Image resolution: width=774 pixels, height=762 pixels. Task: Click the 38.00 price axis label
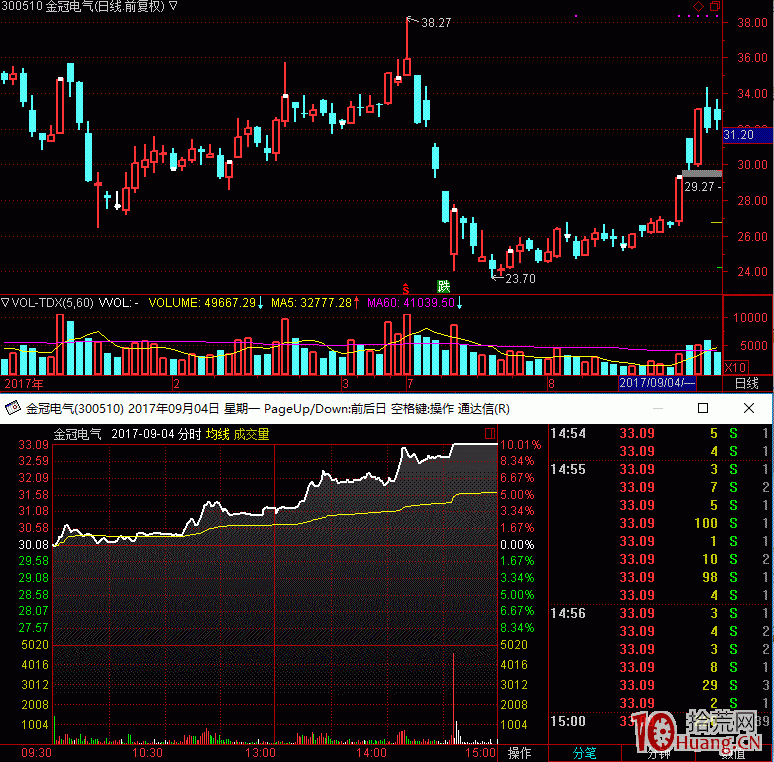(x=752, y=23)
